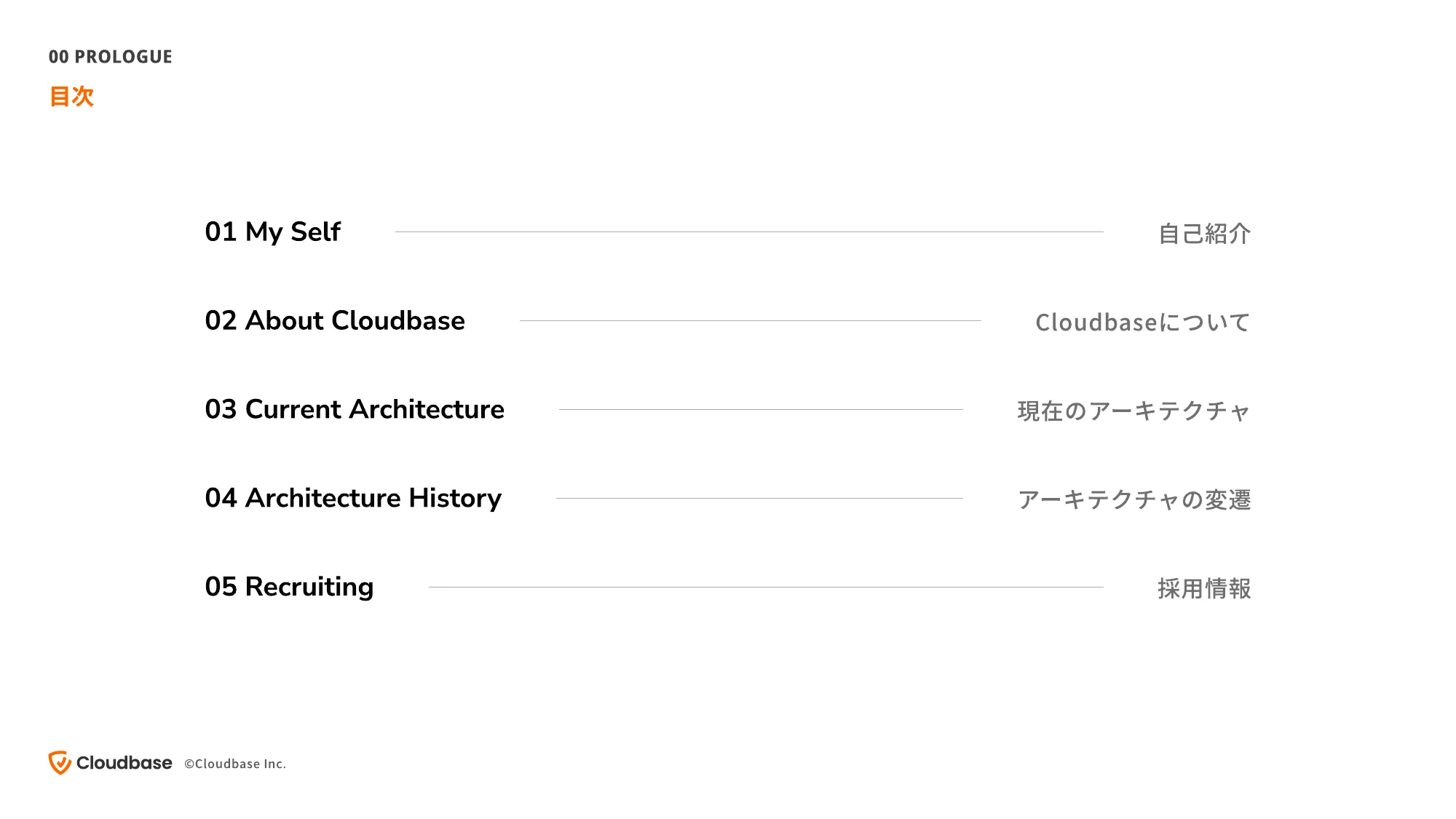
Task: Open the 02 About Cloudbase section
Action: point(334,321)
